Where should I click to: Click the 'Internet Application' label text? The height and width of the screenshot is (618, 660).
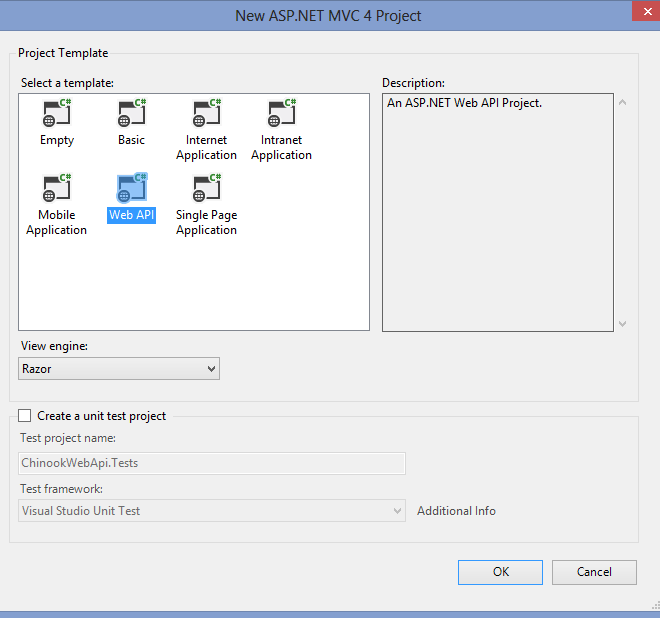[206, 148]
